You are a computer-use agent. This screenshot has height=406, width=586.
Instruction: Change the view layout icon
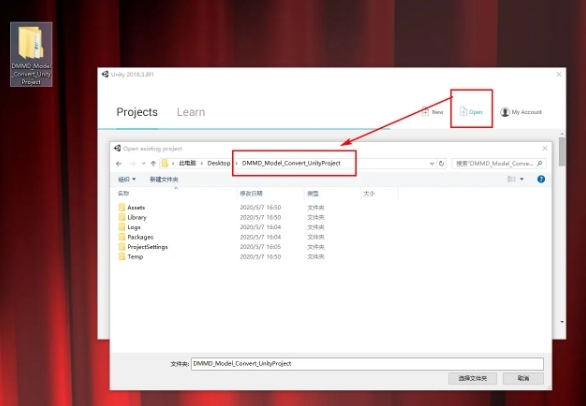pos(511,179)
